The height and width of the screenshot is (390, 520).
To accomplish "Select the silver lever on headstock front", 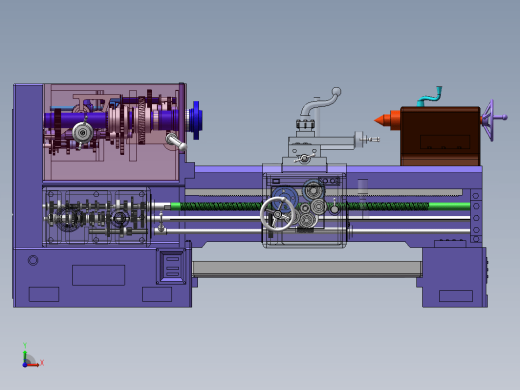I will click(x=176, y=141).
